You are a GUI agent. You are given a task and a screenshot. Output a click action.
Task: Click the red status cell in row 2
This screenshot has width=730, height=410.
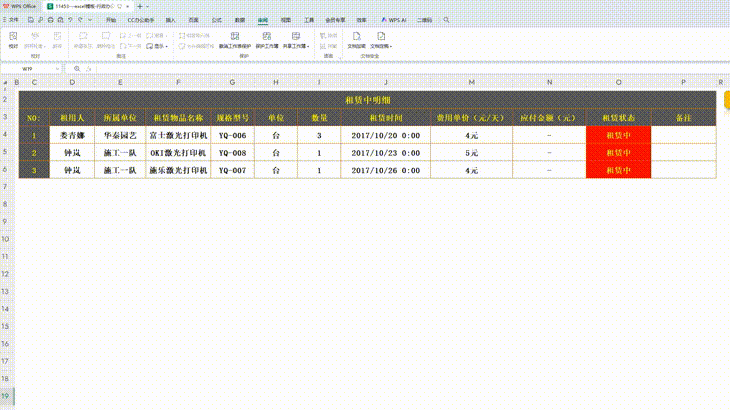(x=618, y=153)
